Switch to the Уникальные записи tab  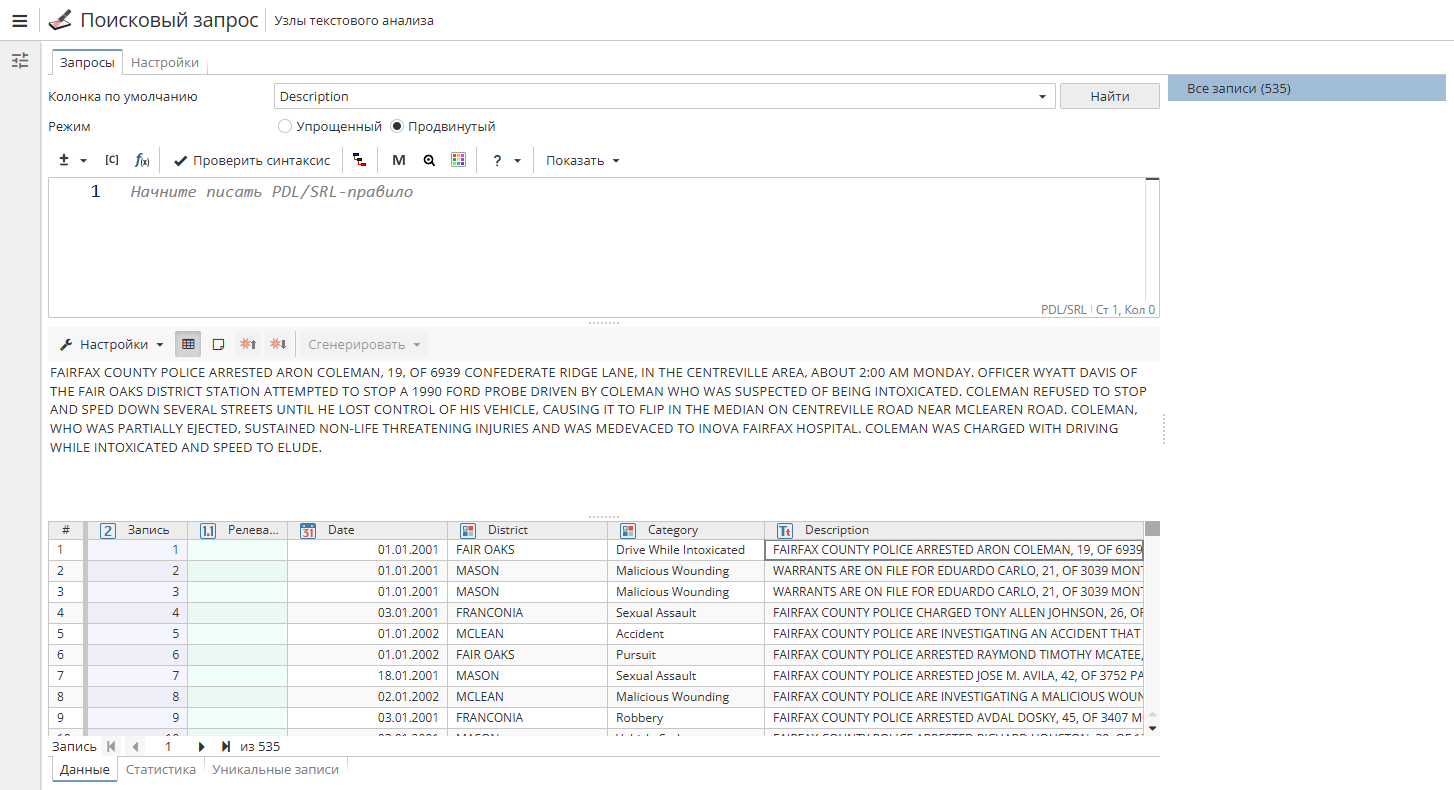click(x=275, y=769)
